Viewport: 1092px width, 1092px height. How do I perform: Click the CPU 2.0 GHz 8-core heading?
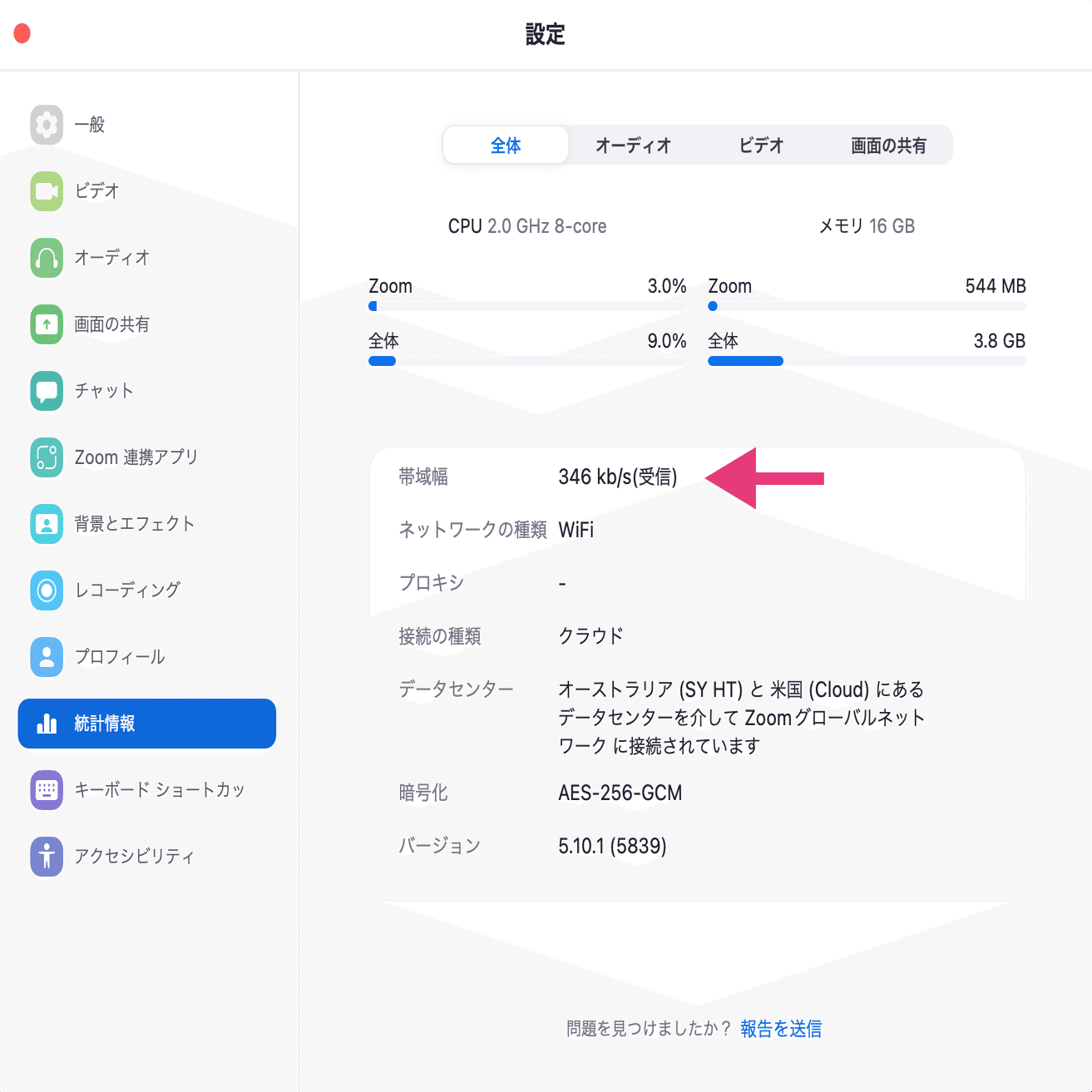point(527,226)
